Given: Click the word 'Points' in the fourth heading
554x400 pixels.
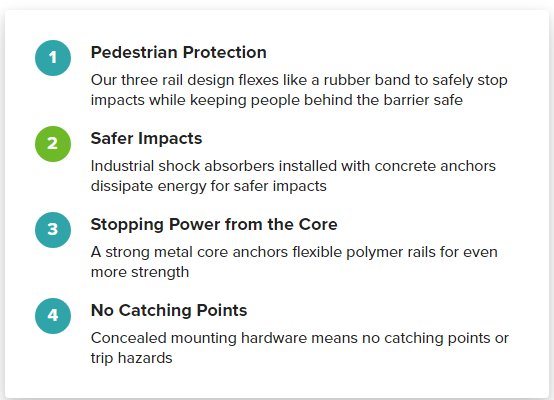Looking at the screenshot, I should tap(222, 310).
